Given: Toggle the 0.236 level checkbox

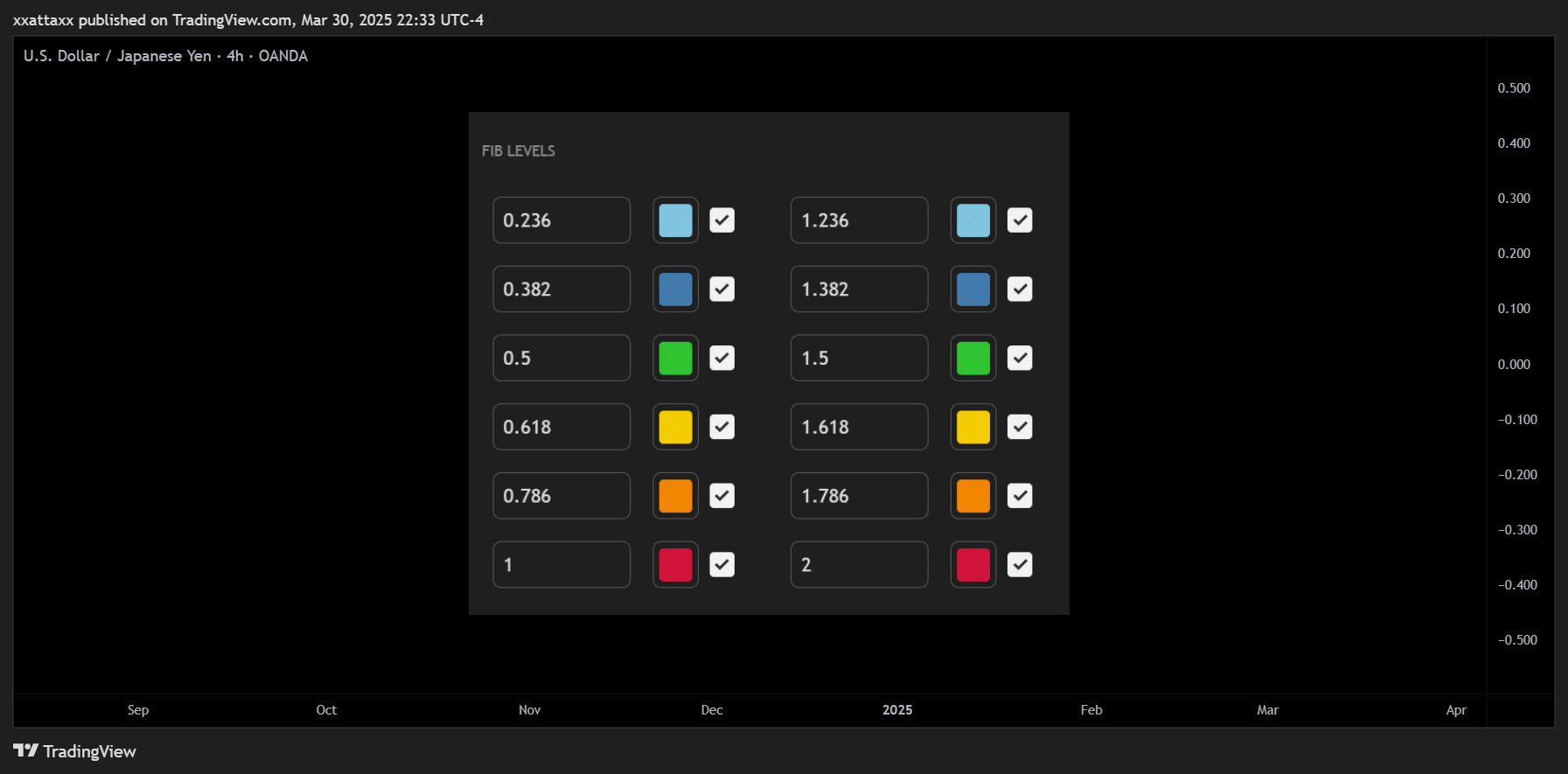Looking at the screenshot, I should pos(721,220).
